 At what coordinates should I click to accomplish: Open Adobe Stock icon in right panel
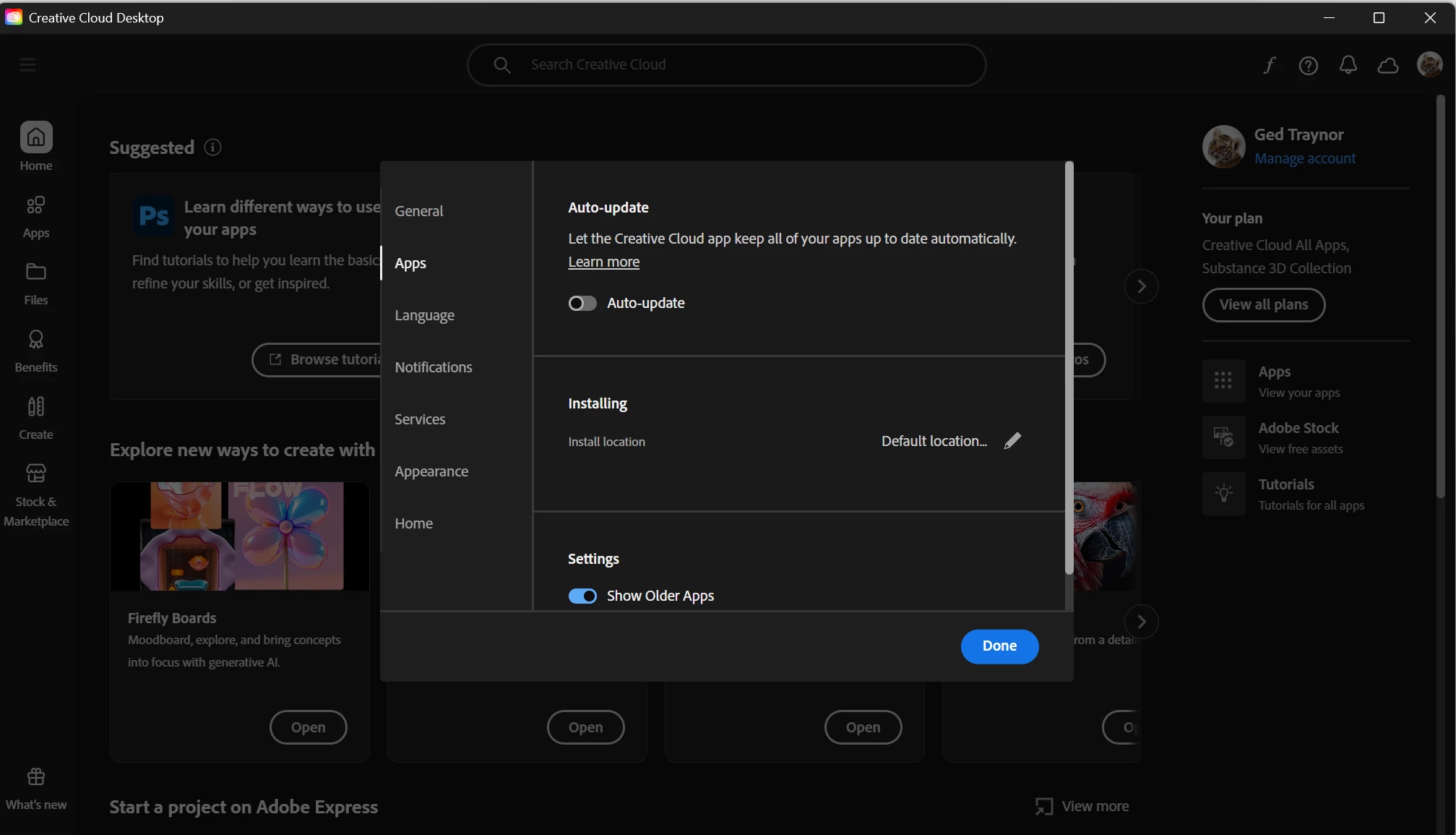tap(1223, 437)
